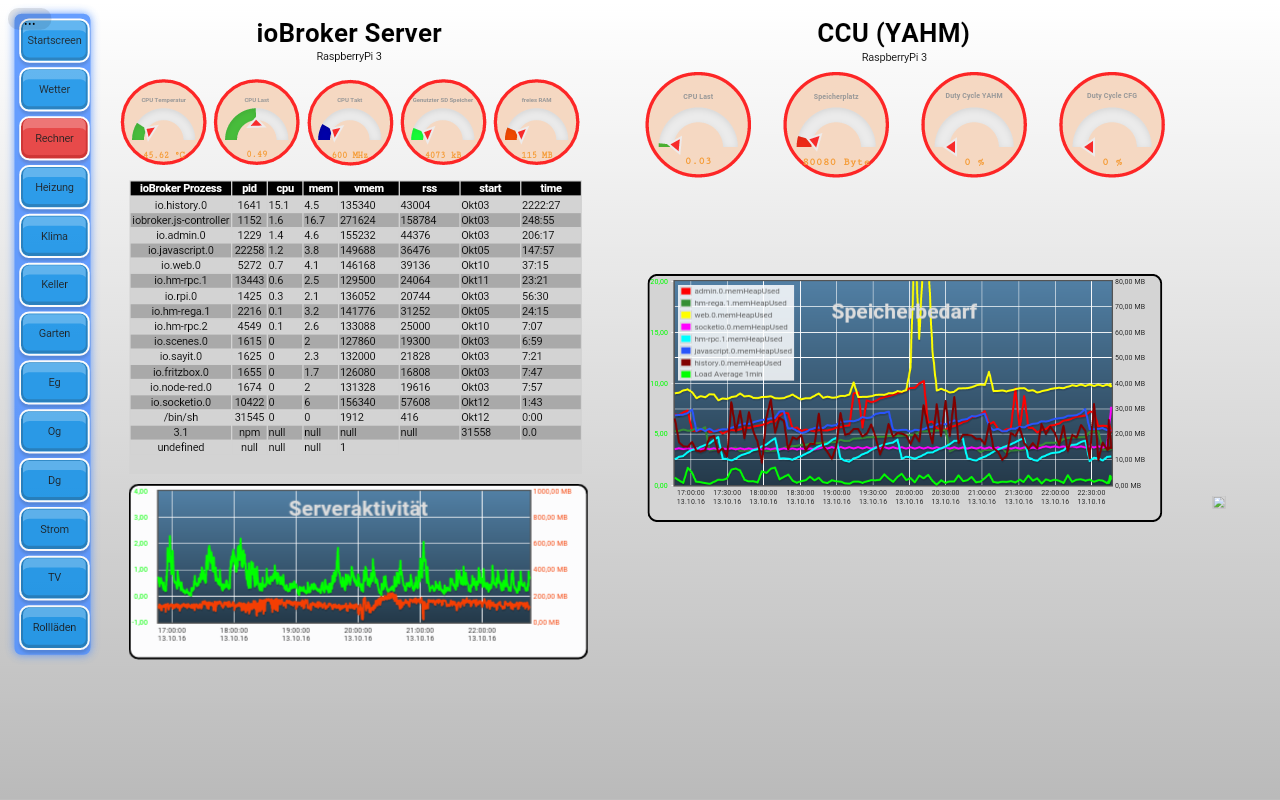
Task: Click the rss column header
Action: coord(430,188)
